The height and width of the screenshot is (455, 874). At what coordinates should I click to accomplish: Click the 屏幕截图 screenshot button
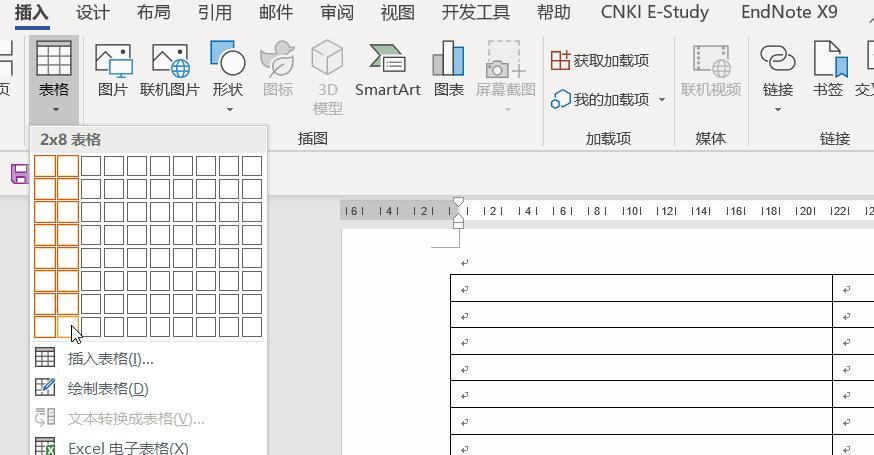coord(506,75)
